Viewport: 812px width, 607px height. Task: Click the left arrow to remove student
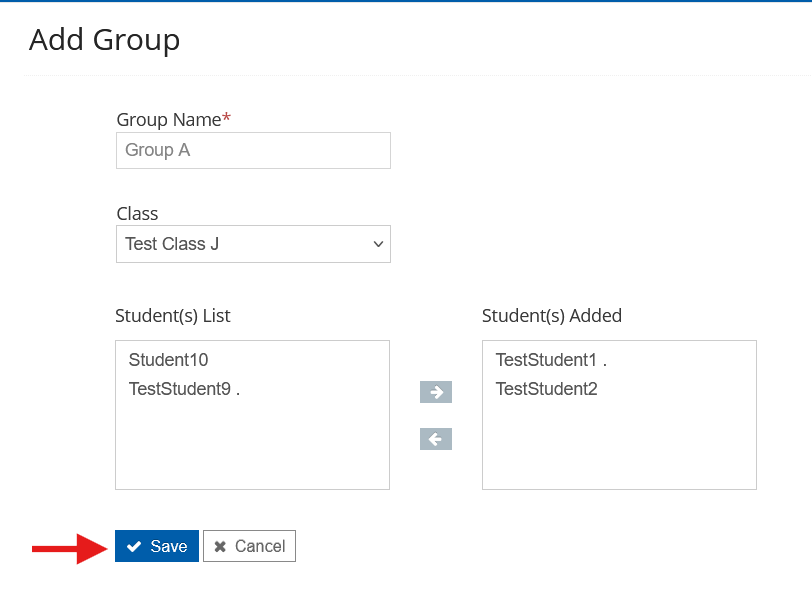click(436, 439)
